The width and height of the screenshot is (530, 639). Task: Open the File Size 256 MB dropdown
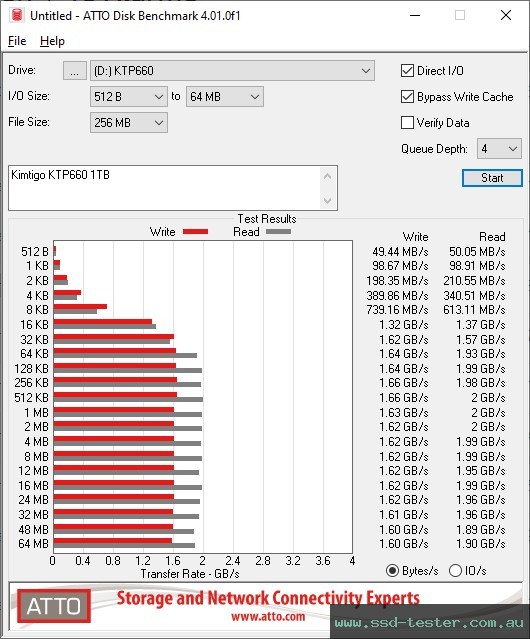(x=129, y=123)
